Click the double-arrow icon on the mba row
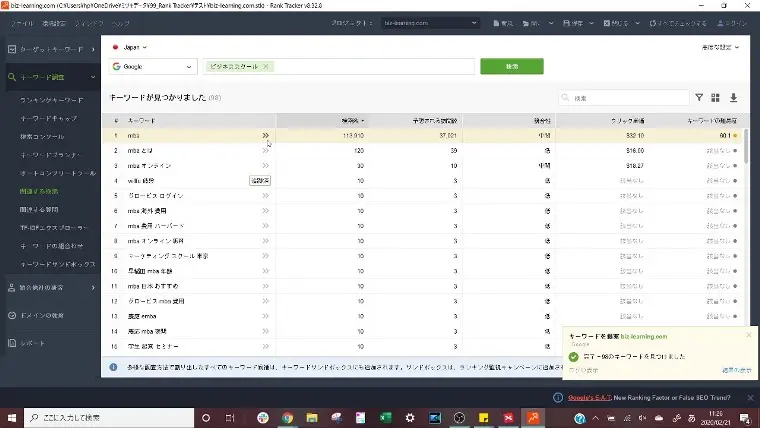Image resolution: width=760 pixels, height=428 pixels. pos(266,135)
